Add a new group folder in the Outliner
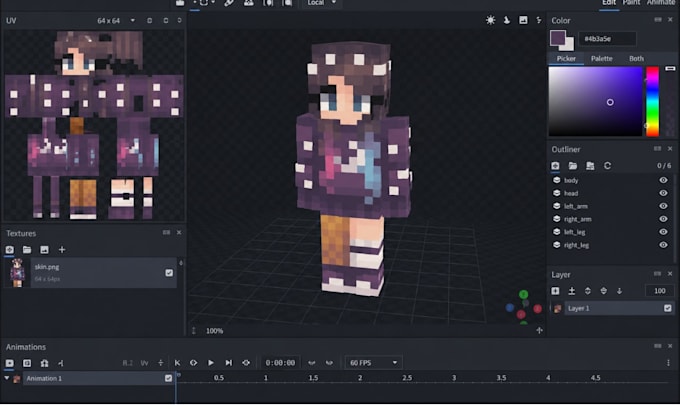 coord(572,166)
